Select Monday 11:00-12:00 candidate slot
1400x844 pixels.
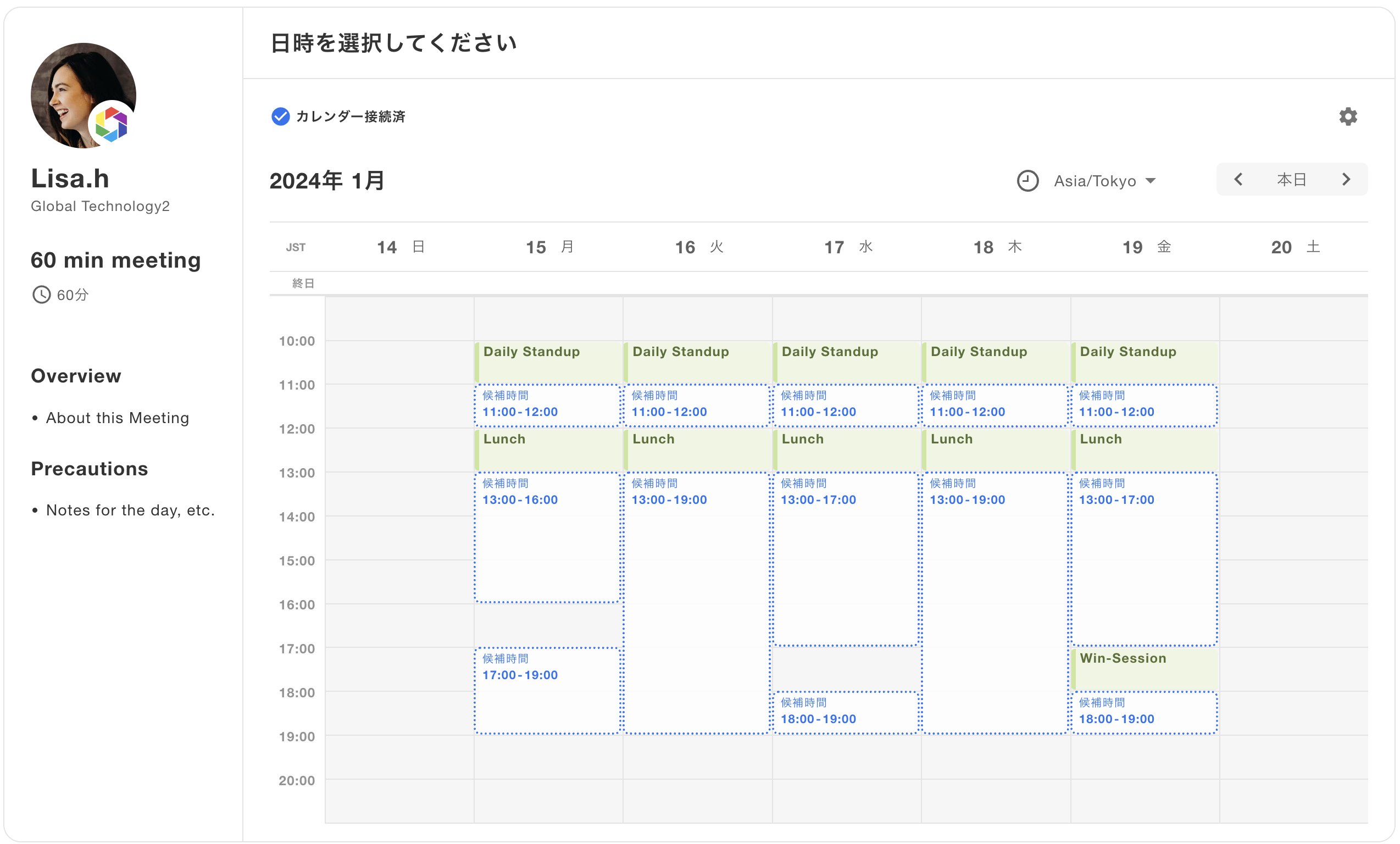[x=547, y=405]
